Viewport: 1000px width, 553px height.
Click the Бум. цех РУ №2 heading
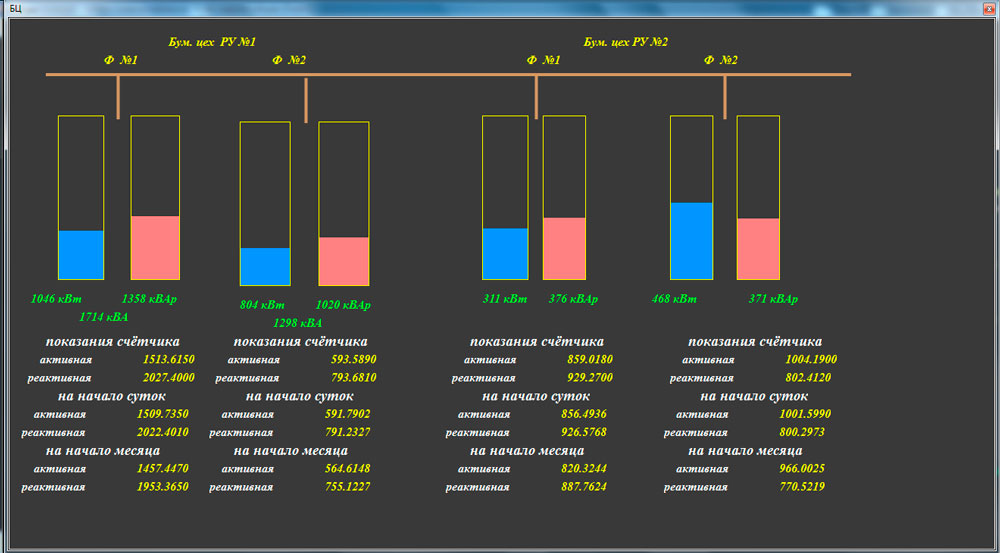[x=626, y=43]
